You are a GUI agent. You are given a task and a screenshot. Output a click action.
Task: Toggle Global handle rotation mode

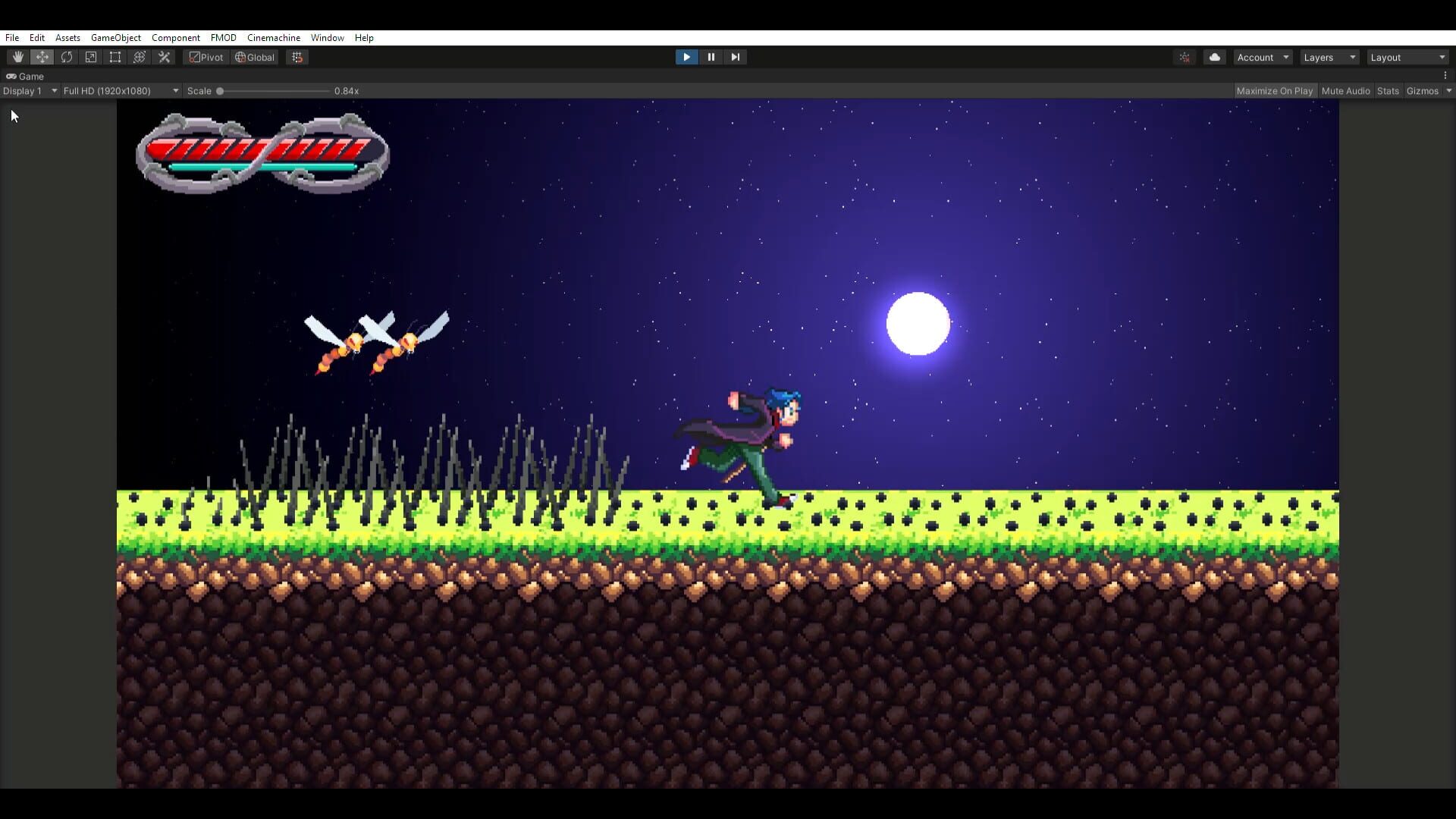click(255, 57)
